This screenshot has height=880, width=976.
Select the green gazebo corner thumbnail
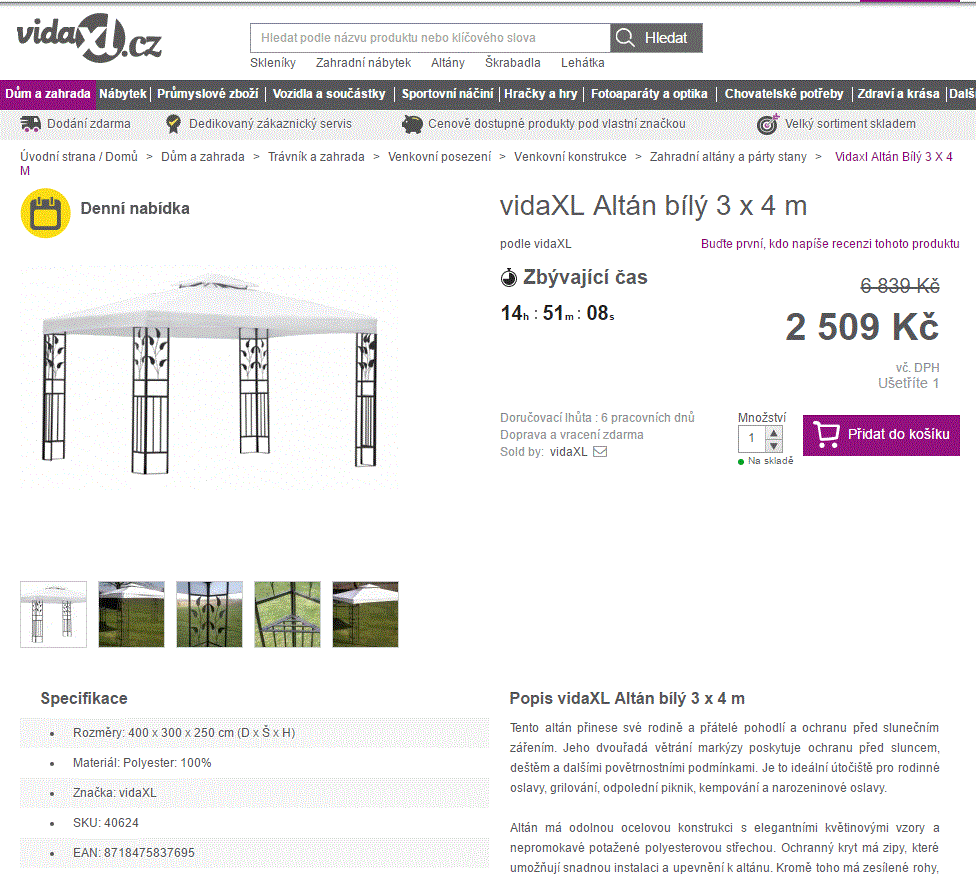287,614
